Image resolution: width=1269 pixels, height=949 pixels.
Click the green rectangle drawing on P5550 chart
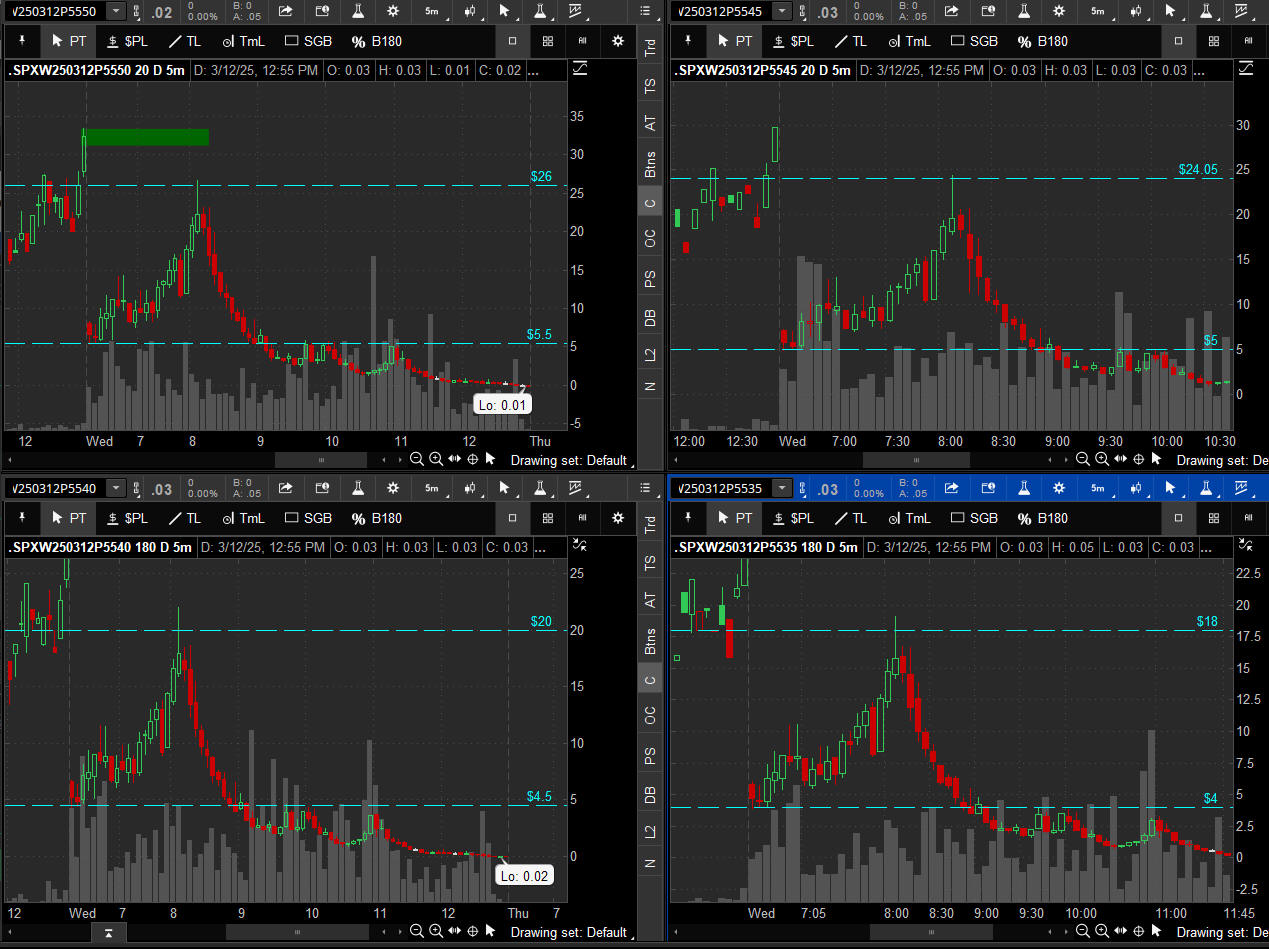tap(146, 137)
